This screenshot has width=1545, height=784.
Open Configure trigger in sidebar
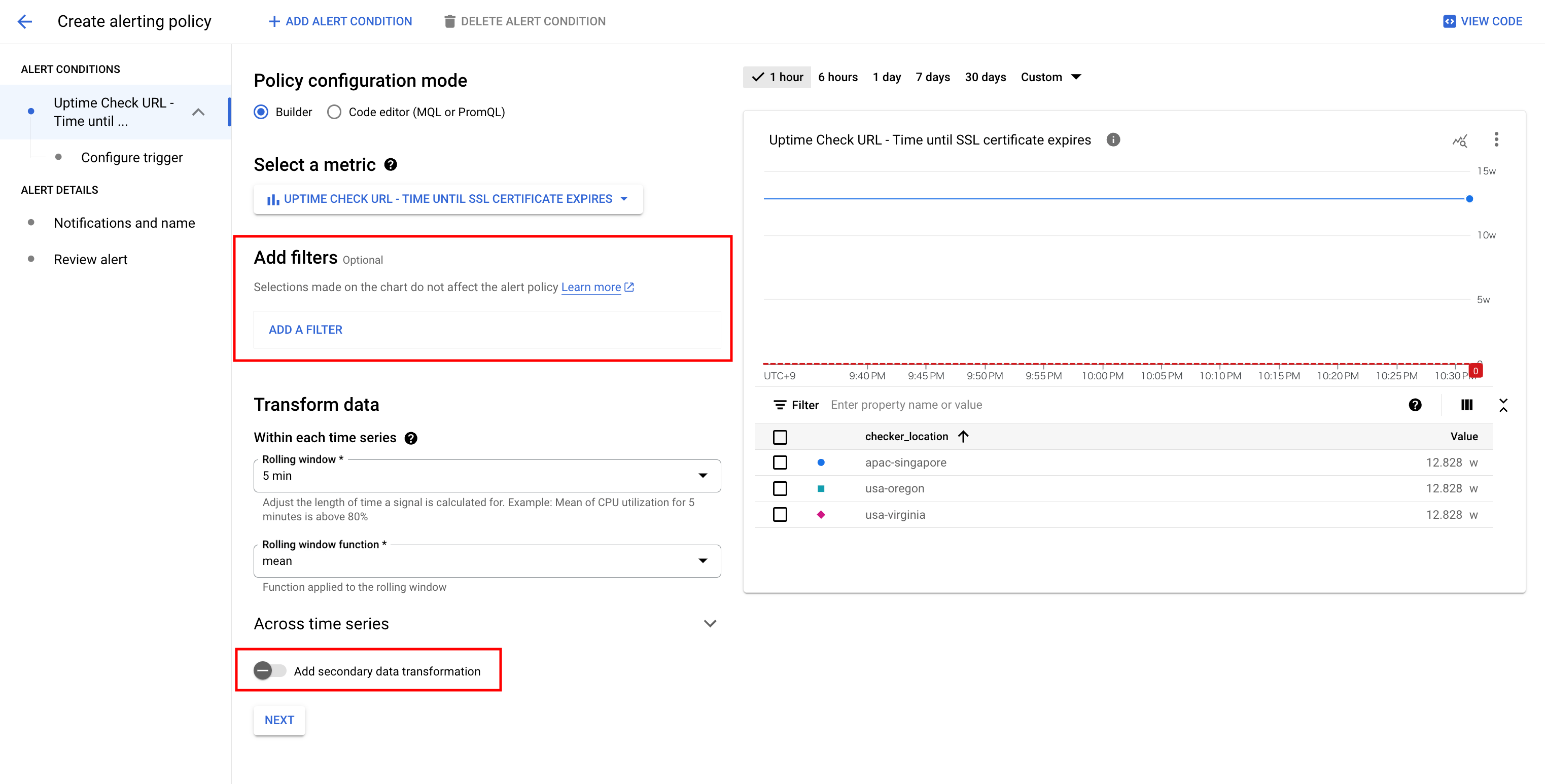[x=132, y=158]
